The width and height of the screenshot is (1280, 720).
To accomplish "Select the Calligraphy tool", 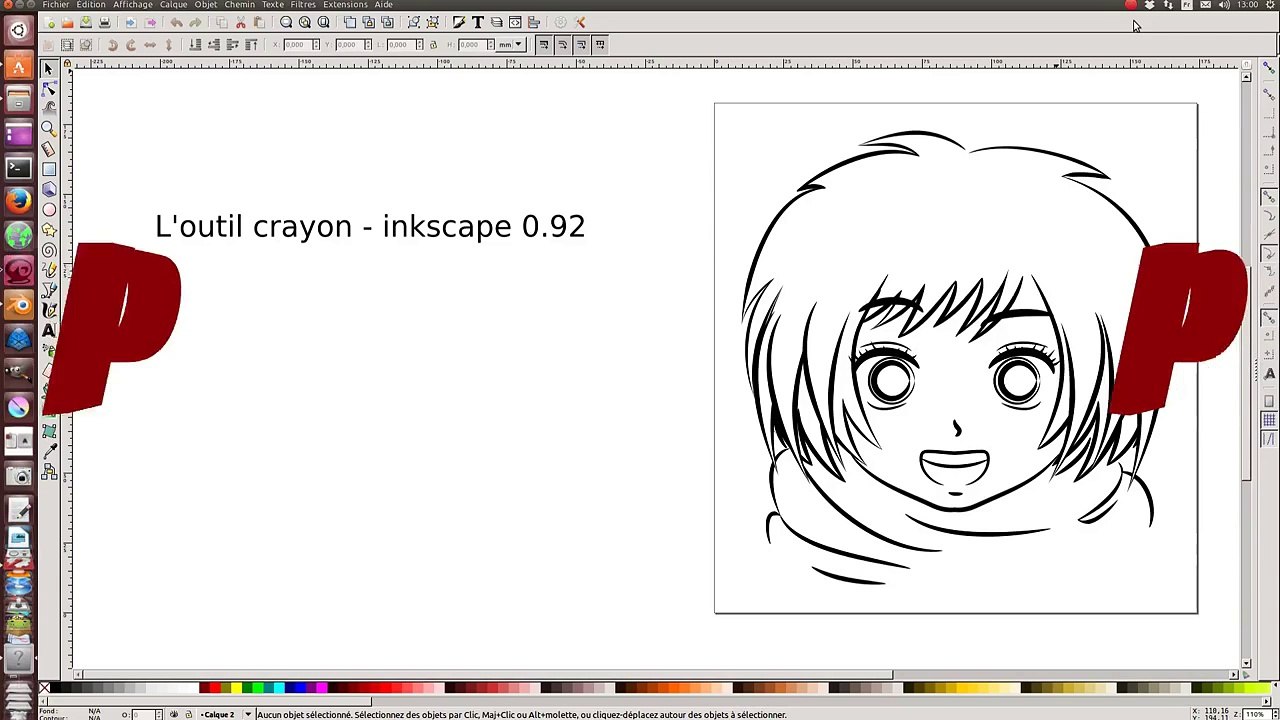I will tap(49, 309).
